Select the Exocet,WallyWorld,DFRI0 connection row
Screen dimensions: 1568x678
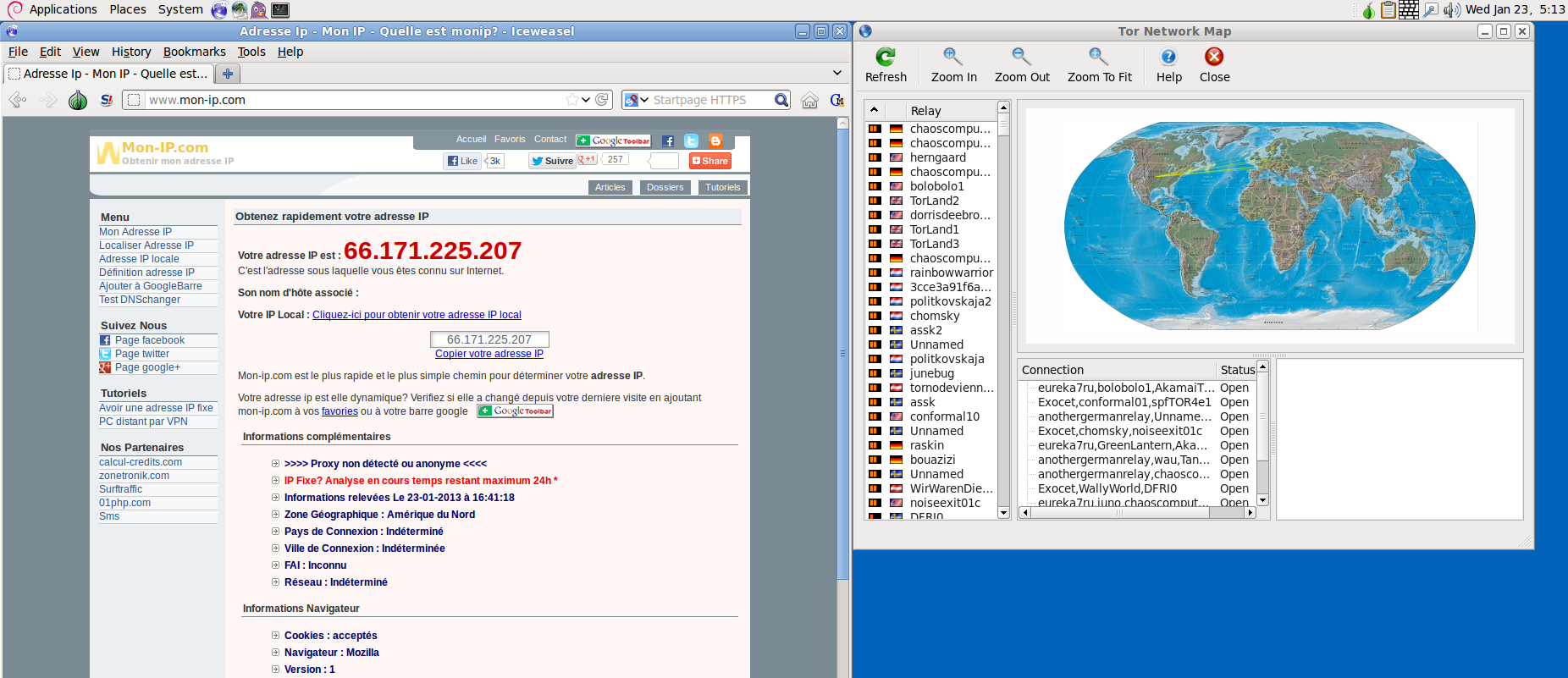coord(1137,488)
